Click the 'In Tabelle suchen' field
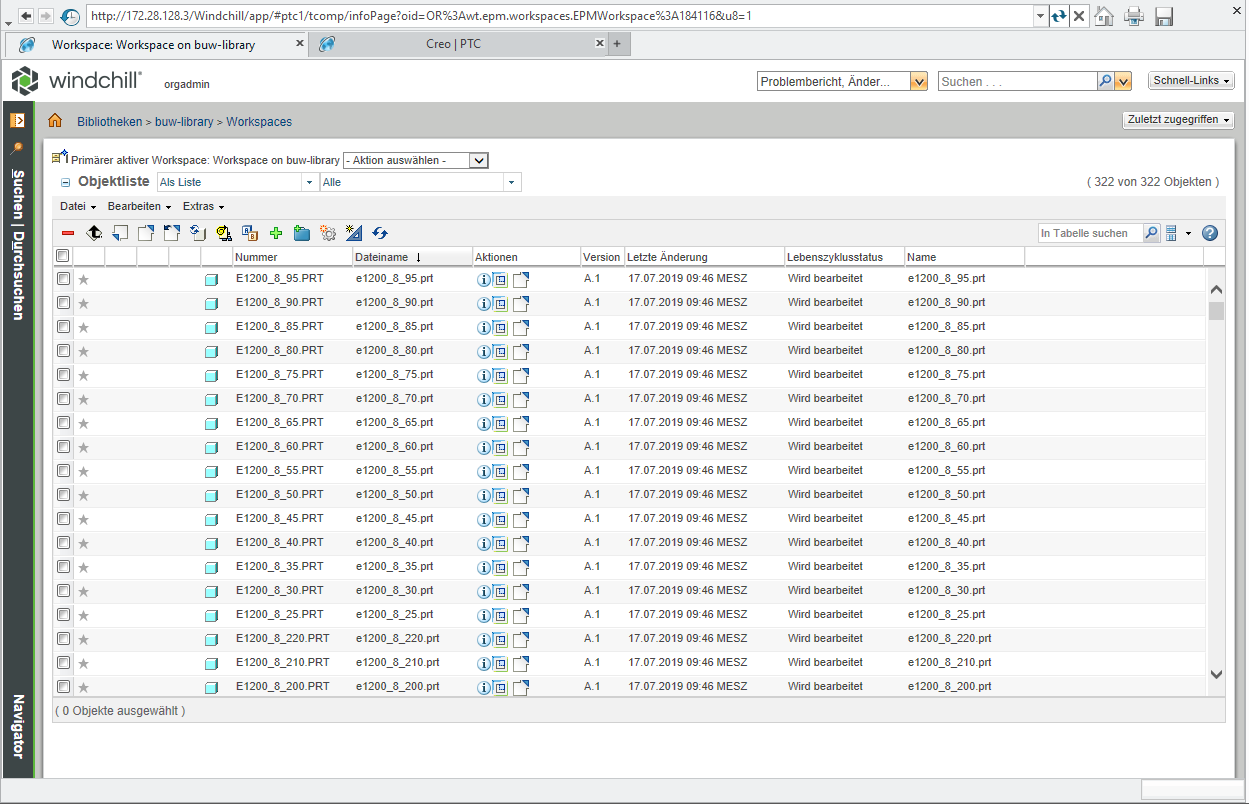This screenshot has height=804, width=1249. coord(1090,233)
